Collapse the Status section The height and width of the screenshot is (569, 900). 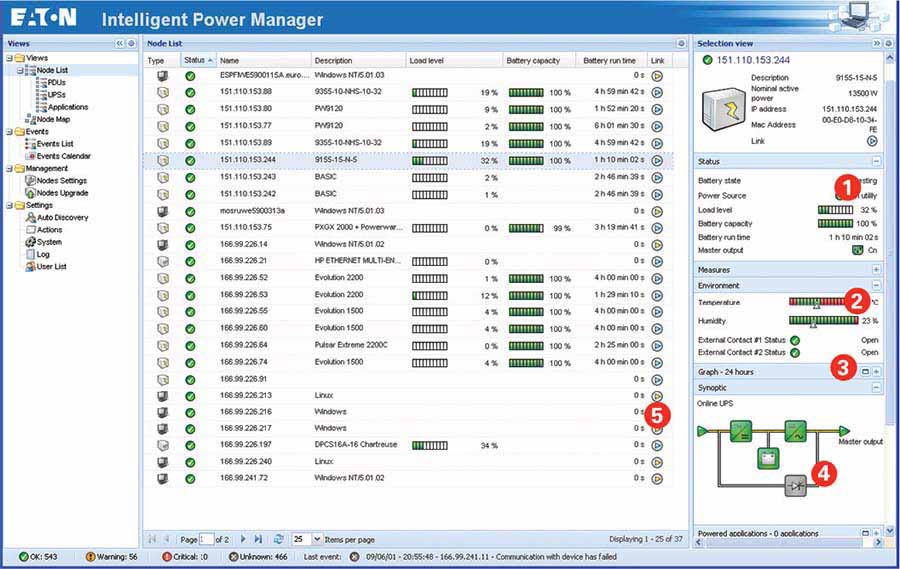point(876,161)
